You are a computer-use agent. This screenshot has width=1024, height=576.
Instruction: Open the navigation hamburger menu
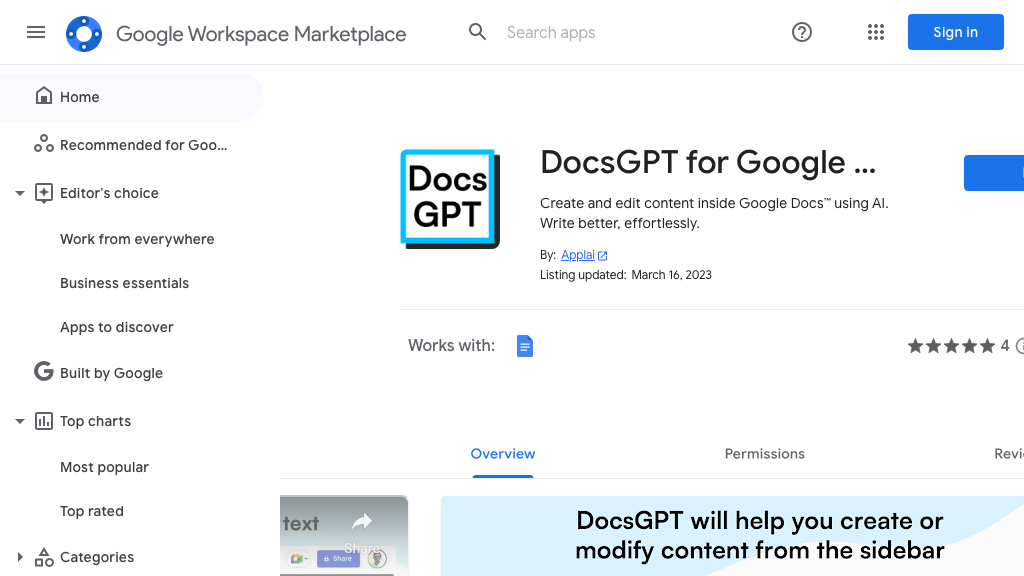click(36, 32)
